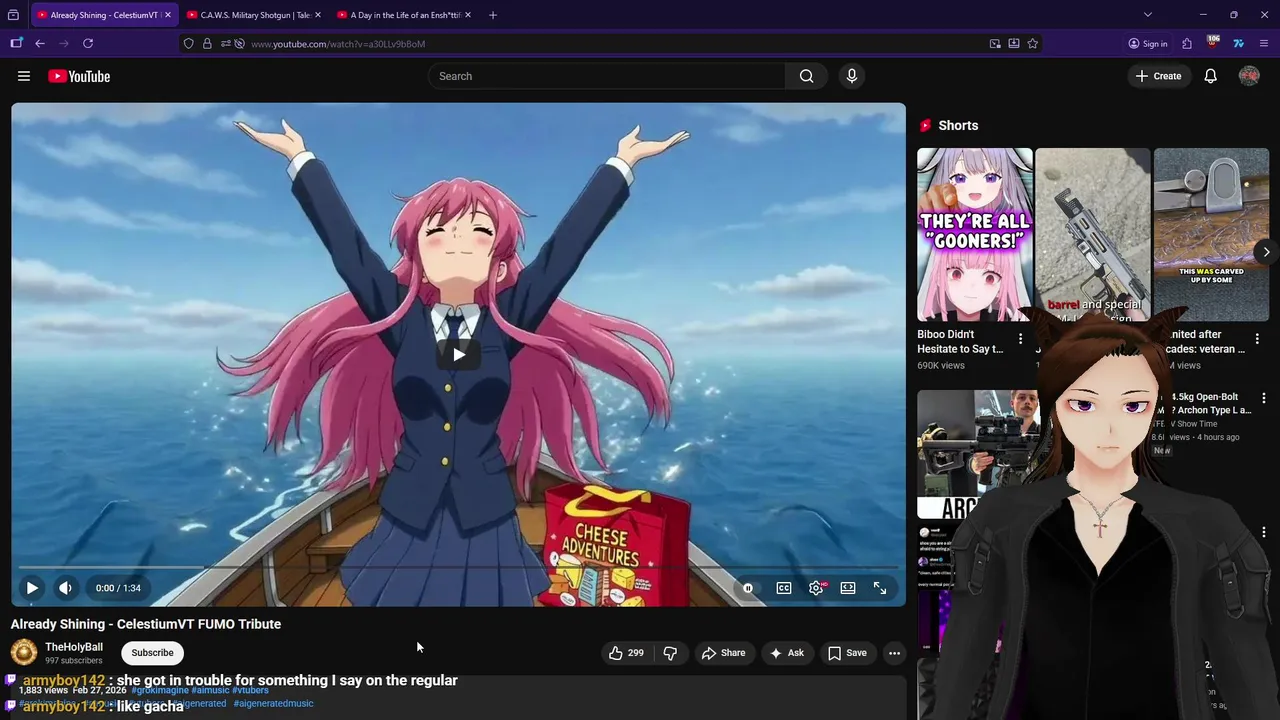Toggle picture-in-picture icon in address bar
This screenshot has height=720, width=1280.
point(995,44)
